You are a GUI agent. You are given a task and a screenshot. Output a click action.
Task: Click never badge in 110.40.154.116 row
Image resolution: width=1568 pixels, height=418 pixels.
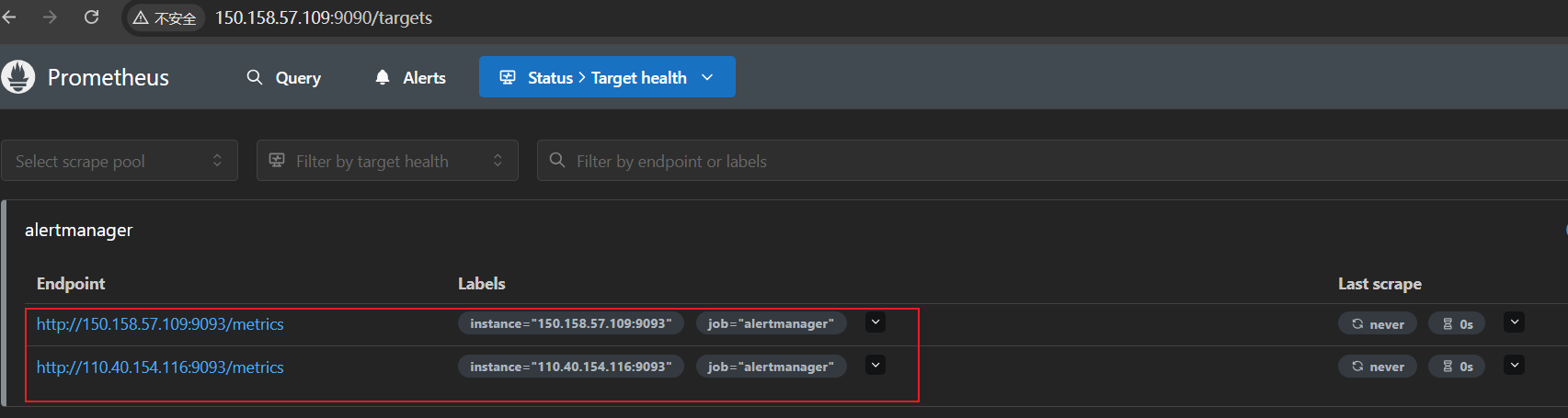pyautogui.click(x=1378, y=367)
